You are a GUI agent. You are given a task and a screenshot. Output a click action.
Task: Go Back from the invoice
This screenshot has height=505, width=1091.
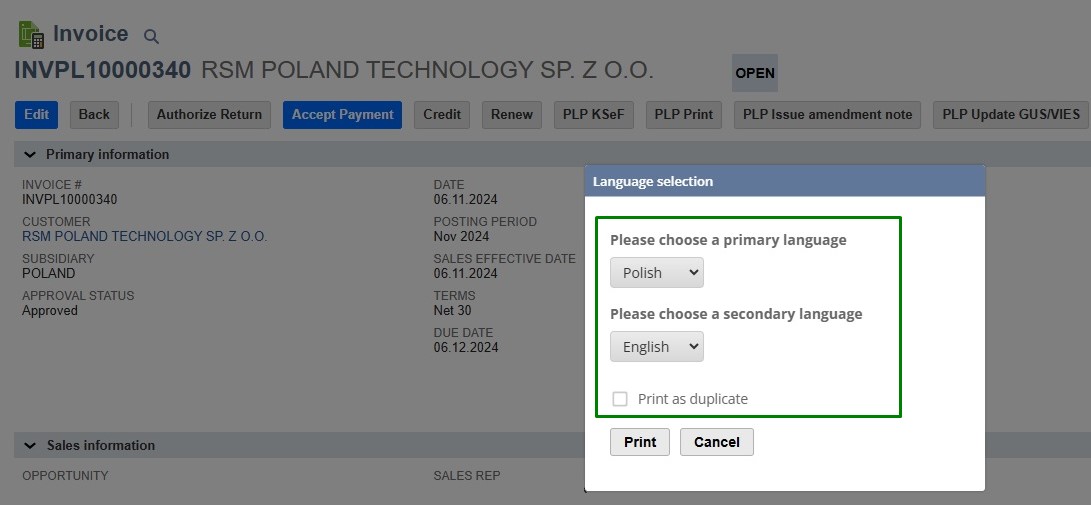(x=94, y=115)
